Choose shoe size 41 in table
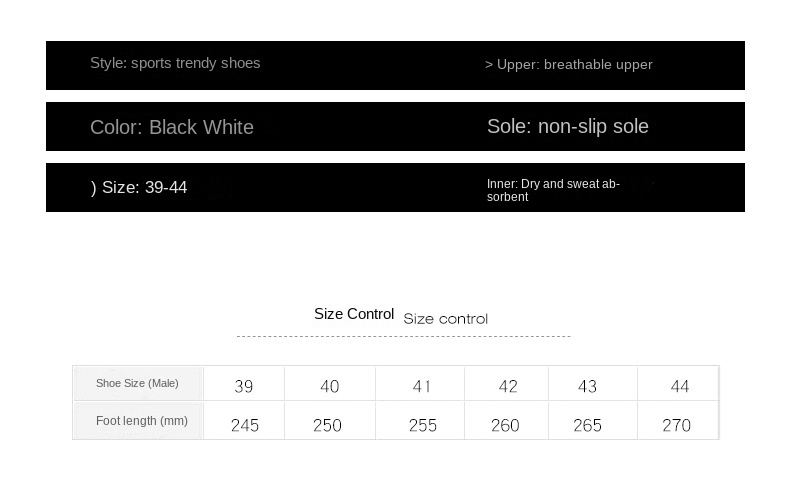 [422, 386]
